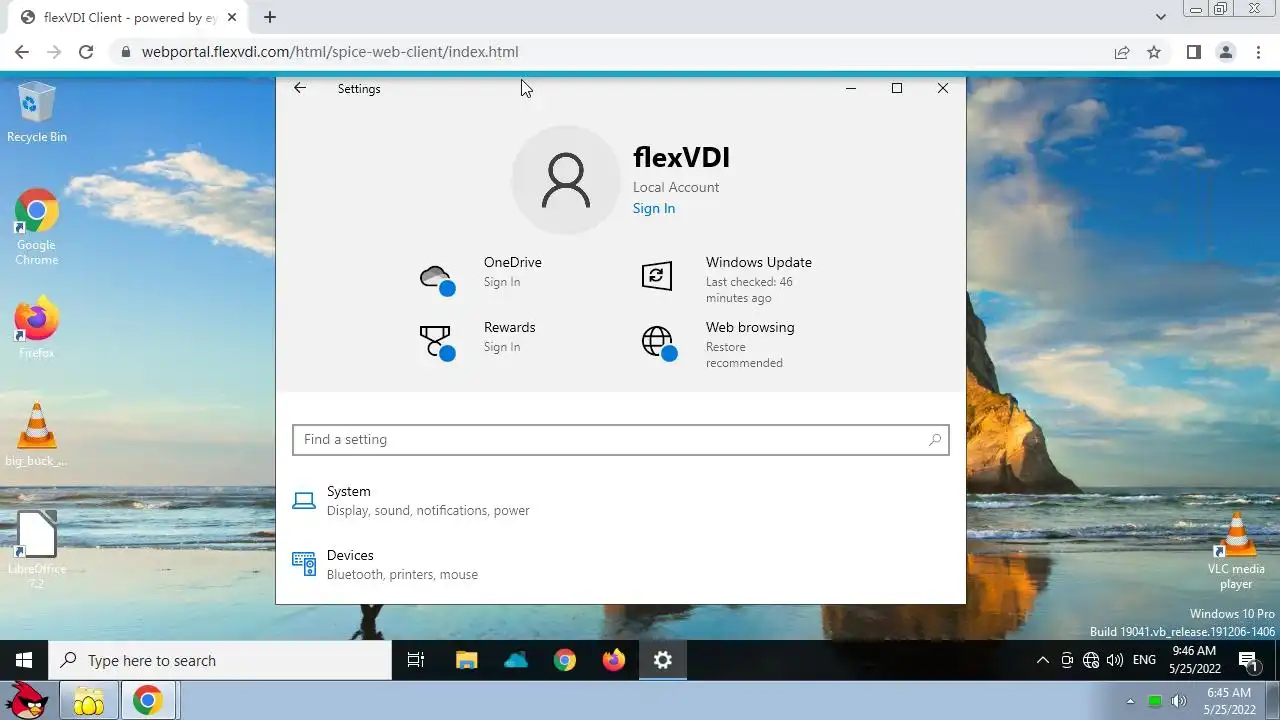1280x720 pixels.
Task: Expand the tab search chevron
Action: (1161, 17)
